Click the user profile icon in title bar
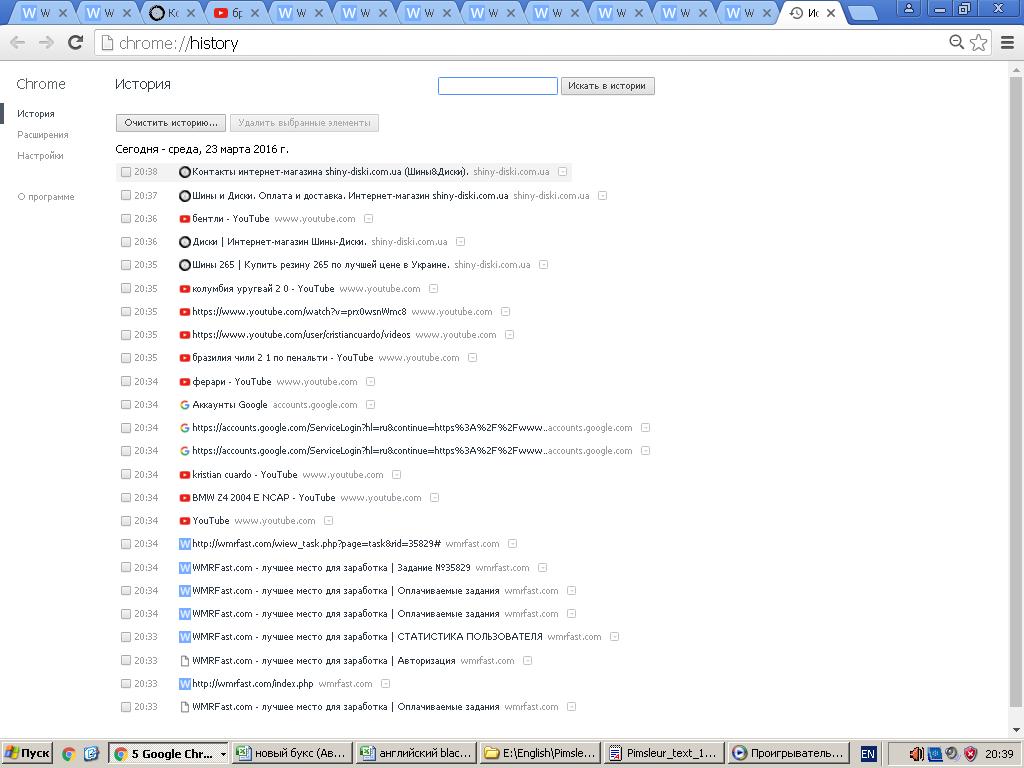Viewport: 1024px width, 768px height. pos(908,8)
